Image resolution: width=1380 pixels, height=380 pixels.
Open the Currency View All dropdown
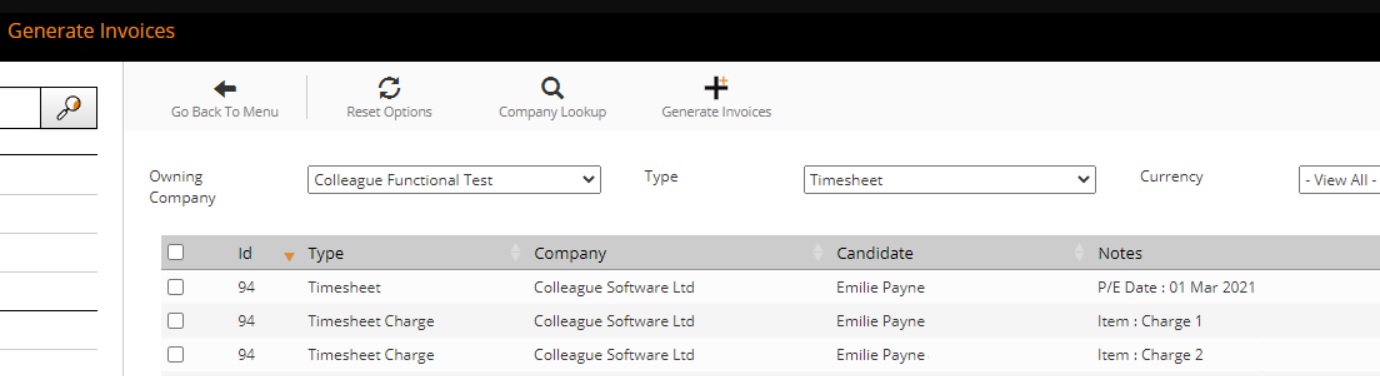click(x=1339, y=180)
